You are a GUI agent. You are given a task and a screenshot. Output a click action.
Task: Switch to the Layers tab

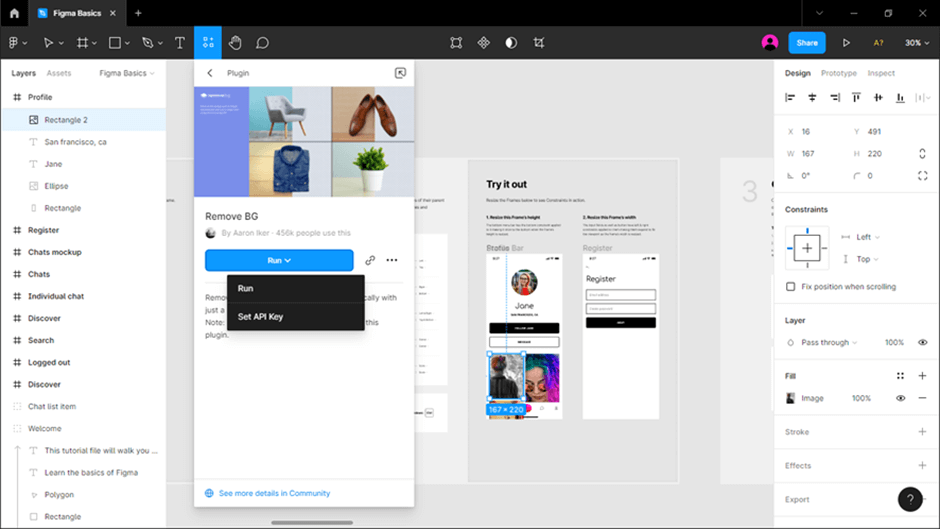23,73
